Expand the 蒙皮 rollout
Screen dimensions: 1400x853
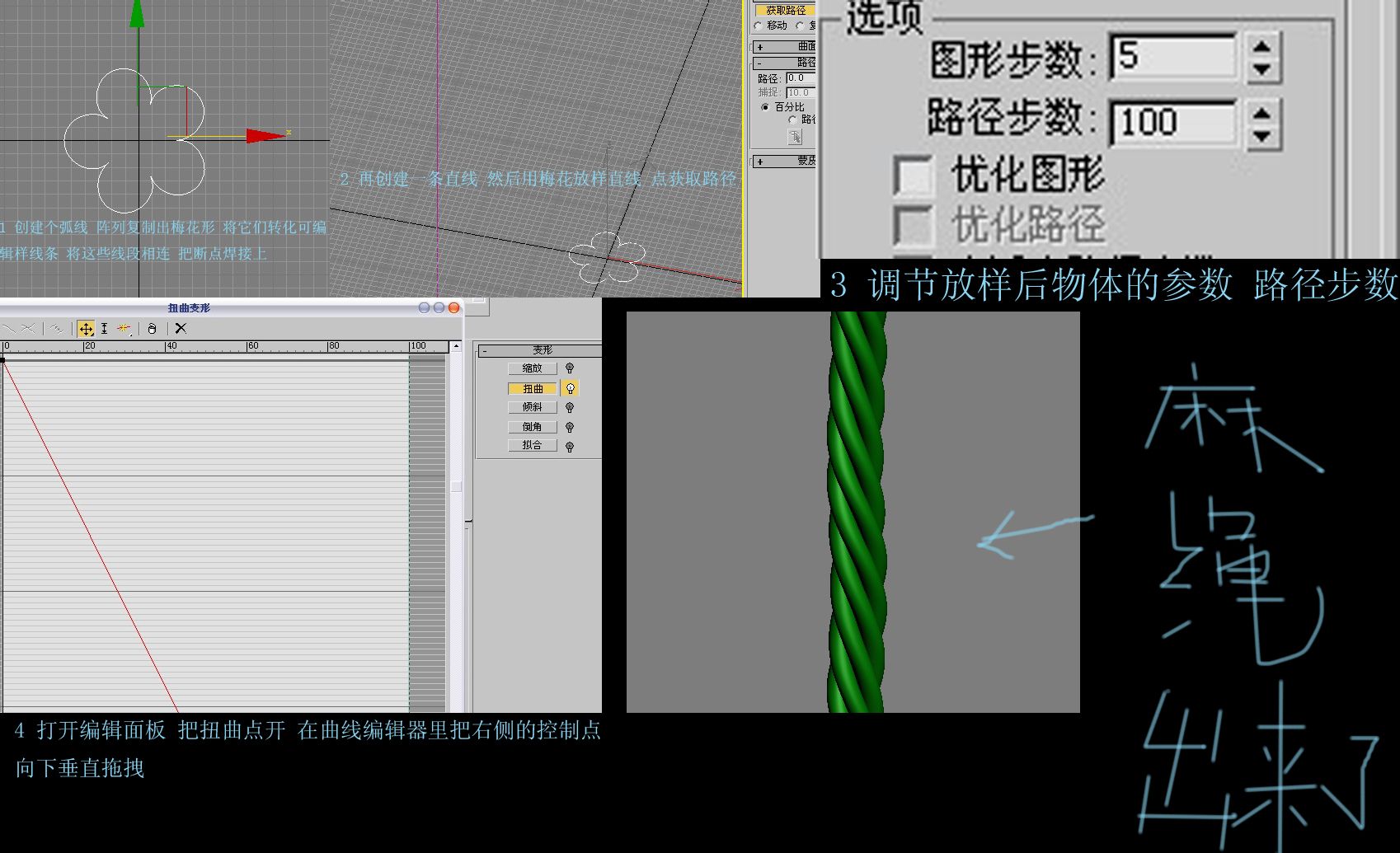(x=783, y=162)
